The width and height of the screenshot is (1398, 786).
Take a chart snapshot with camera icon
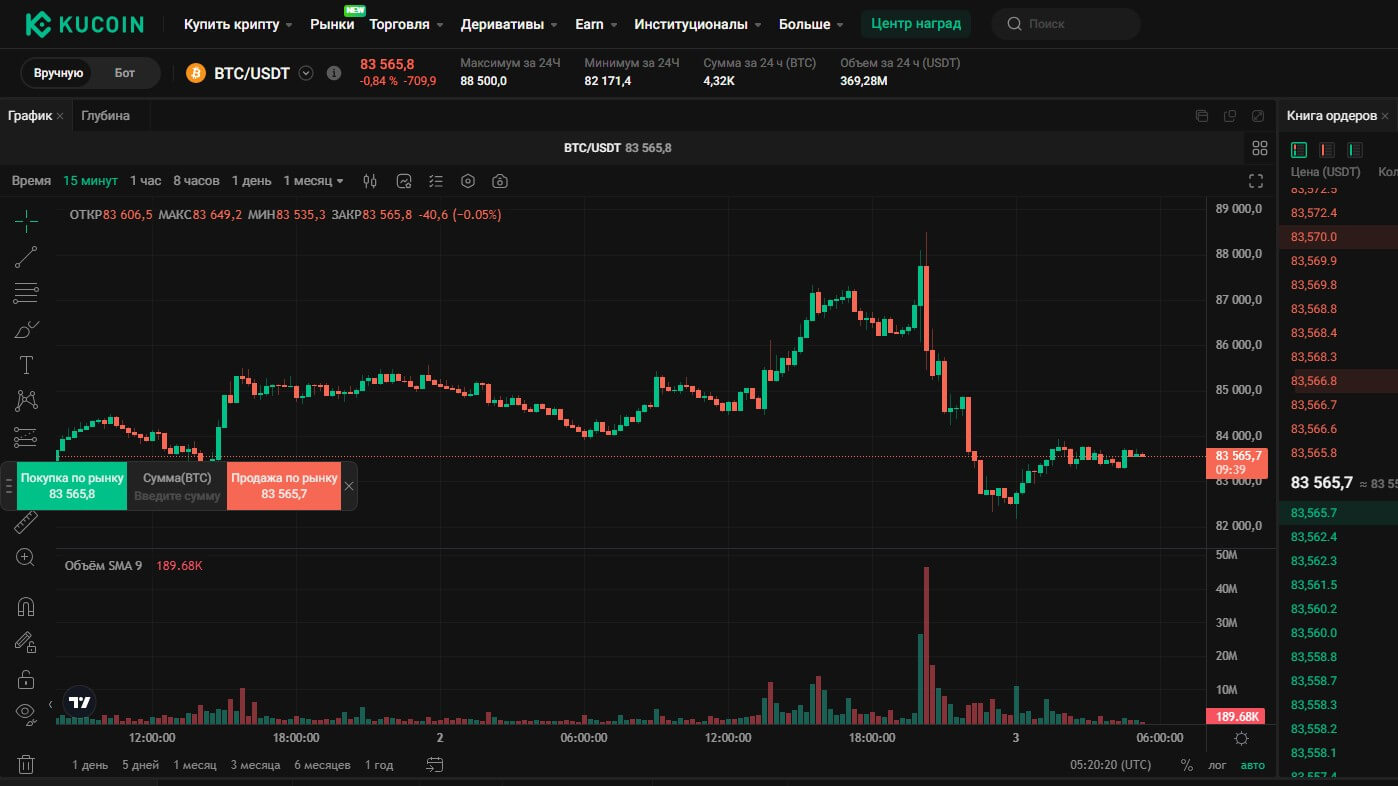[500, 181]
